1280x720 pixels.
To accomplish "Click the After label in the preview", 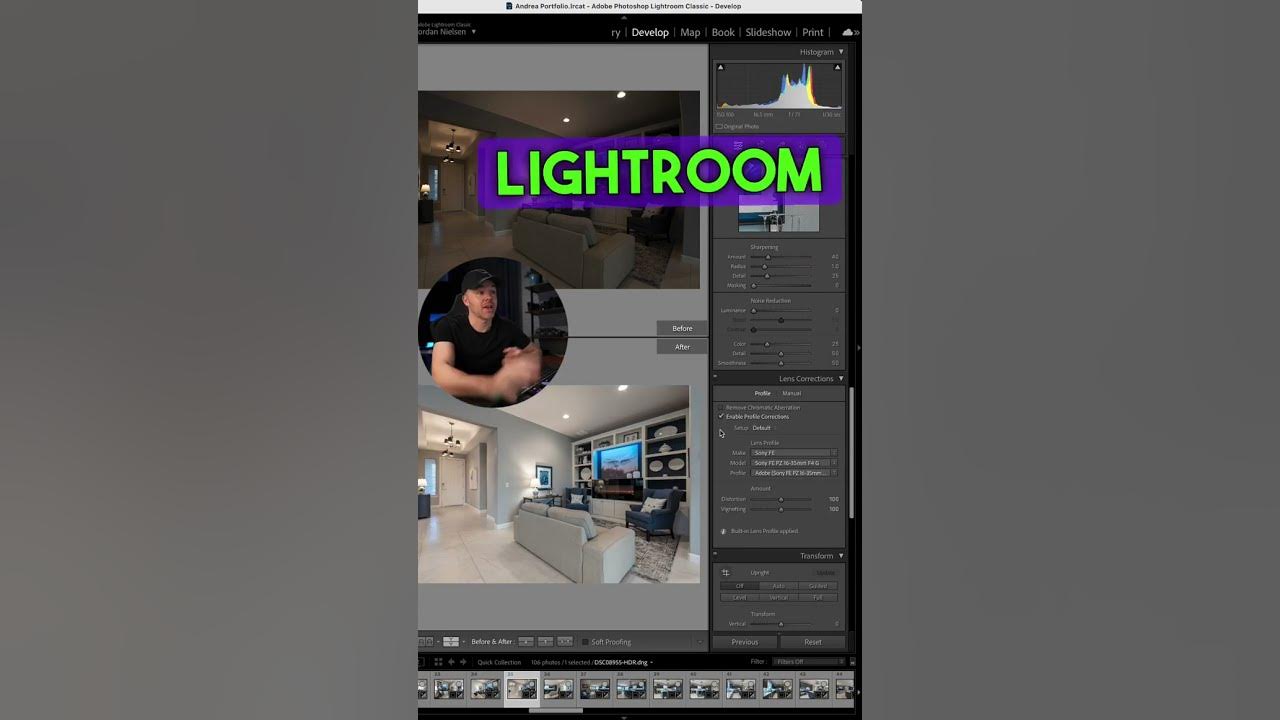I will pos(682,347).
